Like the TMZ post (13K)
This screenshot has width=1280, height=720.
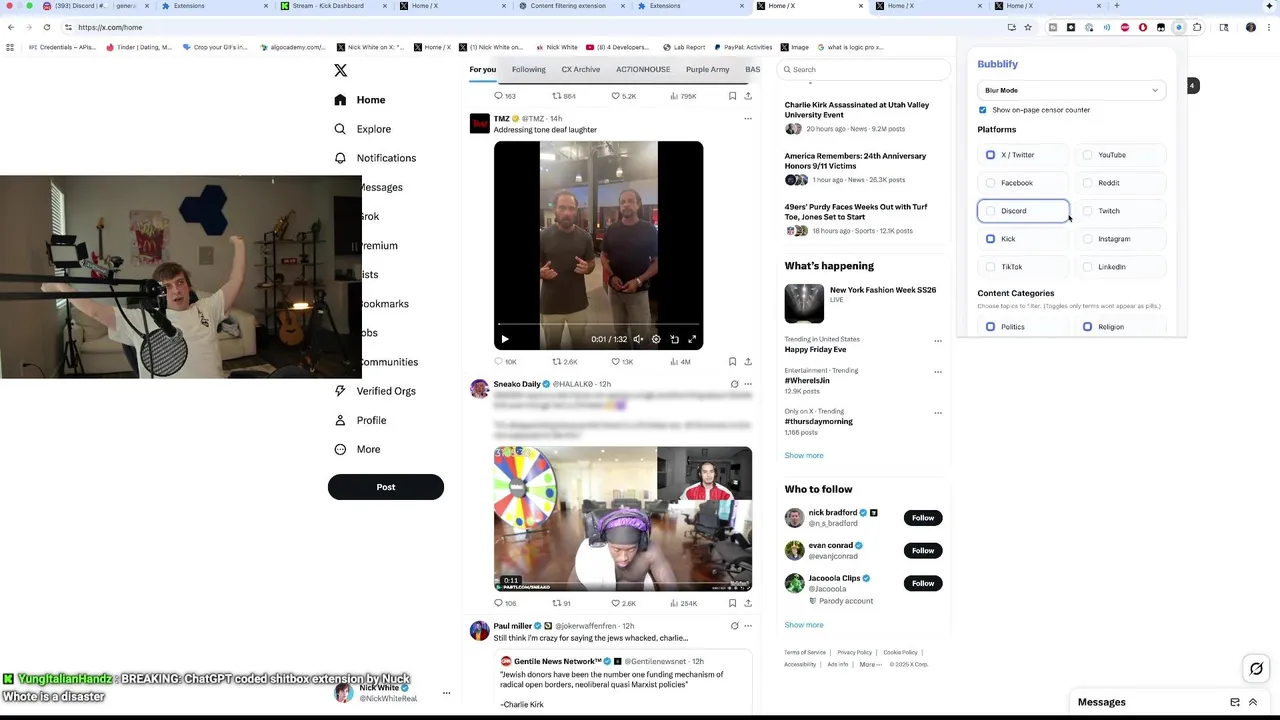(622, 362)
